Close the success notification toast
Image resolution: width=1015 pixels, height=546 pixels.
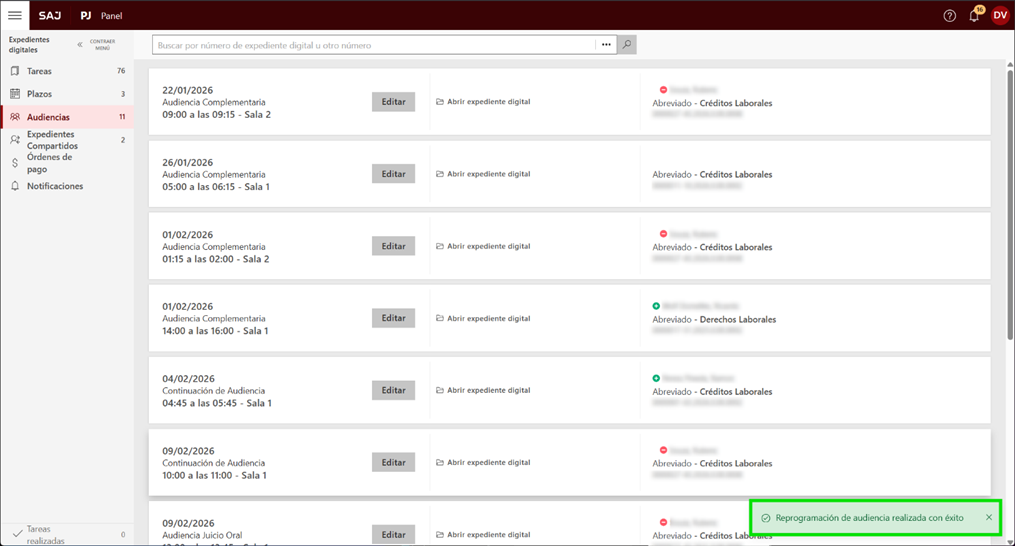pyautogui.click(x=989, y=518)
